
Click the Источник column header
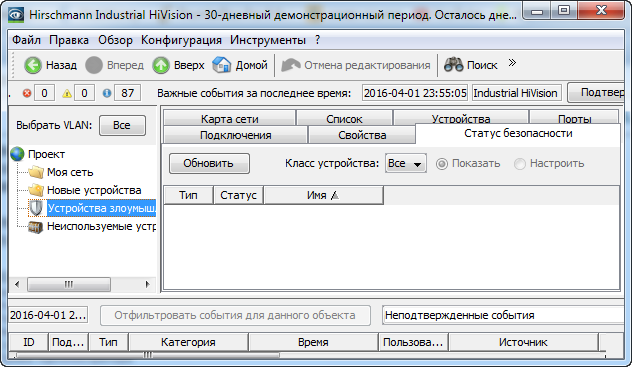523,342
